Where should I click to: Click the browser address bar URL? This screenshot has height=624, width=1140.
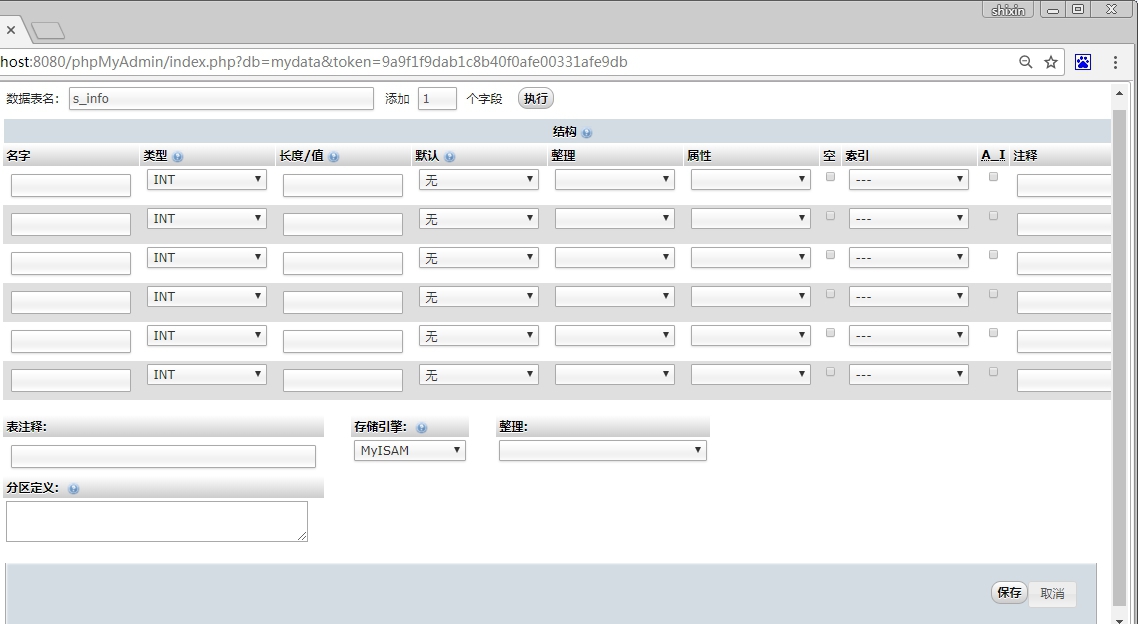click(313, 62)
